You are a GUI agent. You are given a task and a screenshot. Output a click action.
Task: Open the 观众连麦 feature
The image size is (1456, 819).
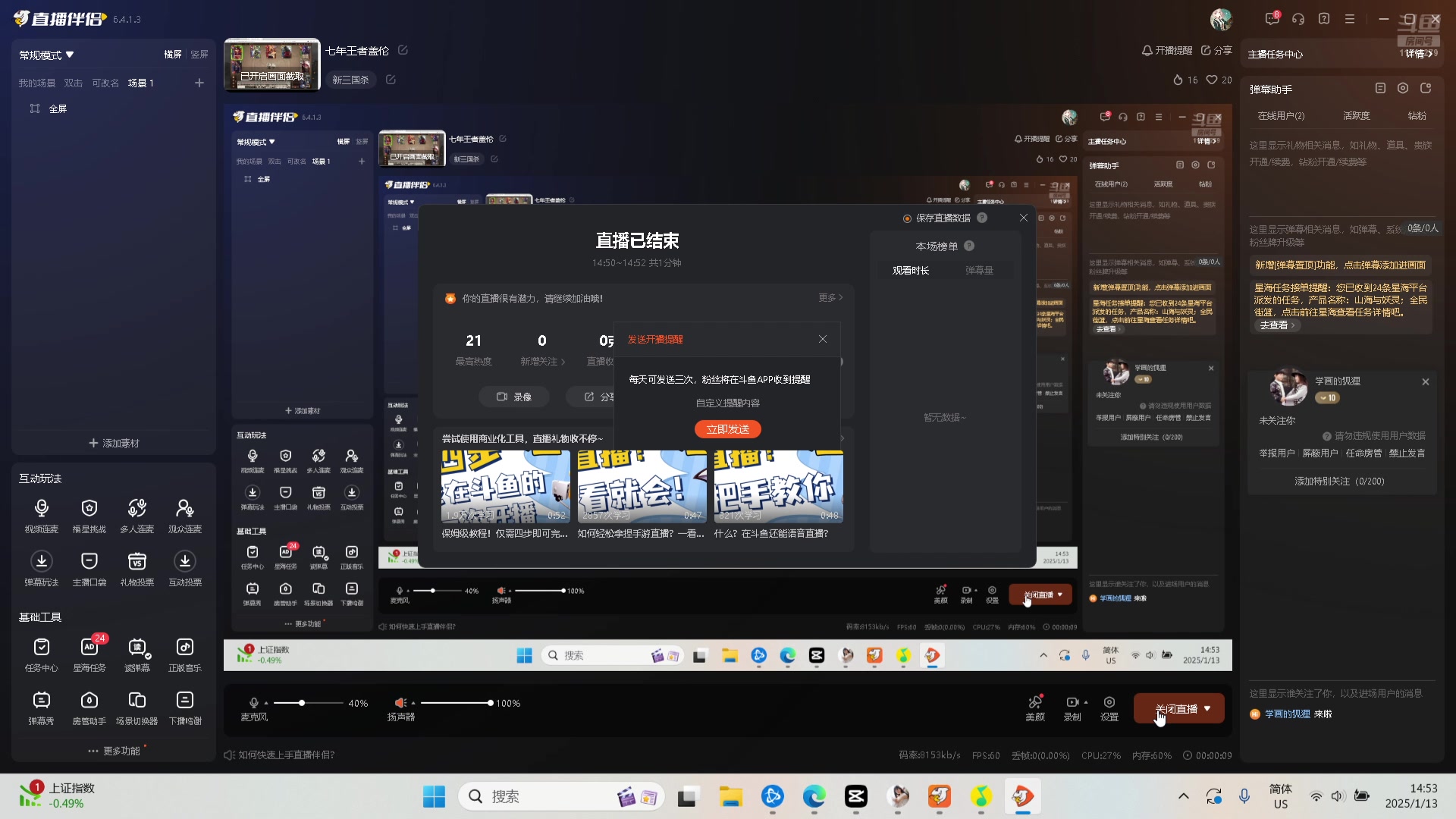185,516
